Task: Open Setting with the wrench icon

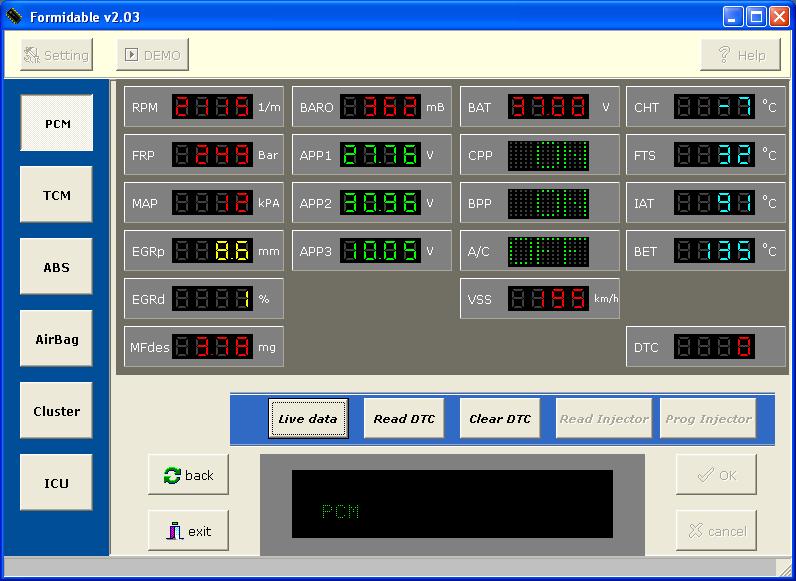Action: pos(56,55)
